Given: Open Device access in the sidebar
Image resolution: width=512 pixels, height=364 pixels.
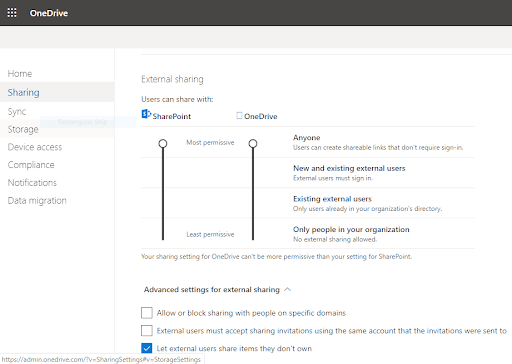Looking at the screenshot, I should coord(35,147).
